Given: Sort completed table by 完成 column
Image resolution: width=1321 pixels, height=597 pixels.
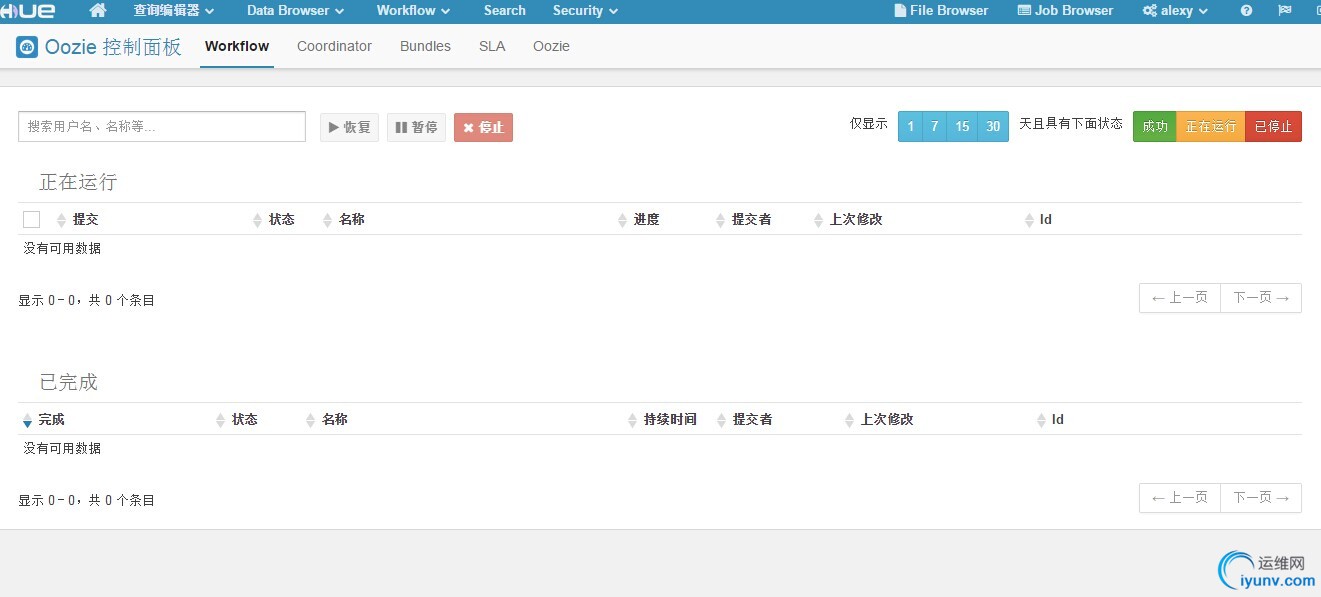Looking at the screenshot, I should pos(51,420).
